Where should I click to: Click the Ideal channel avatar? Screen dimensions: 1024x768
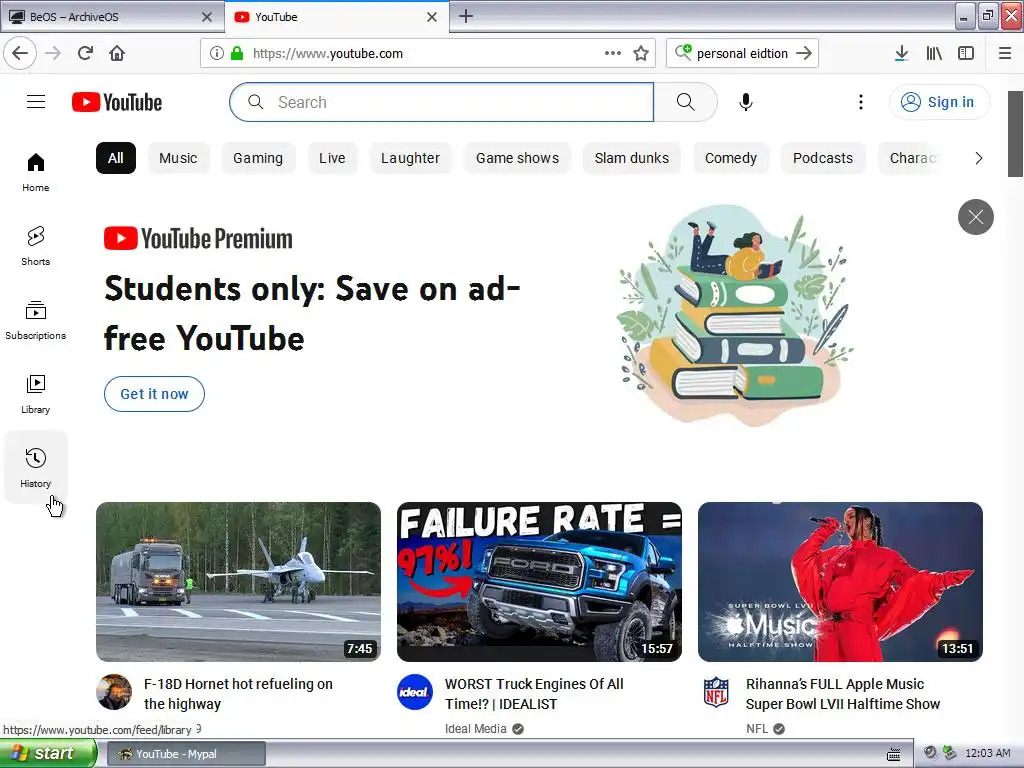[415, 692]
